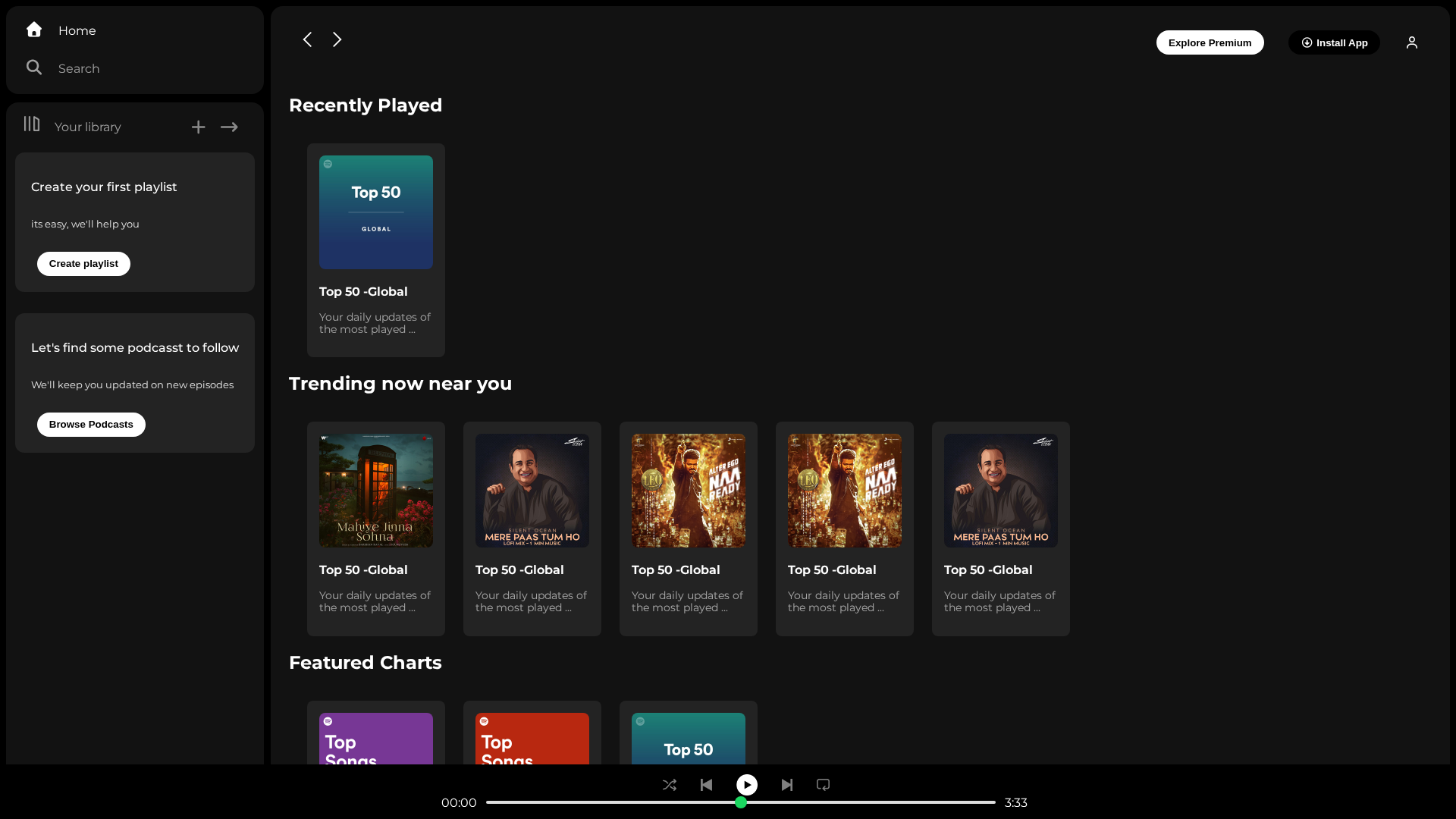Image resolution: width=1456 pixels, height=819 pixels.
Task: Click the Recently Played heading
Action: coord(366,105)
